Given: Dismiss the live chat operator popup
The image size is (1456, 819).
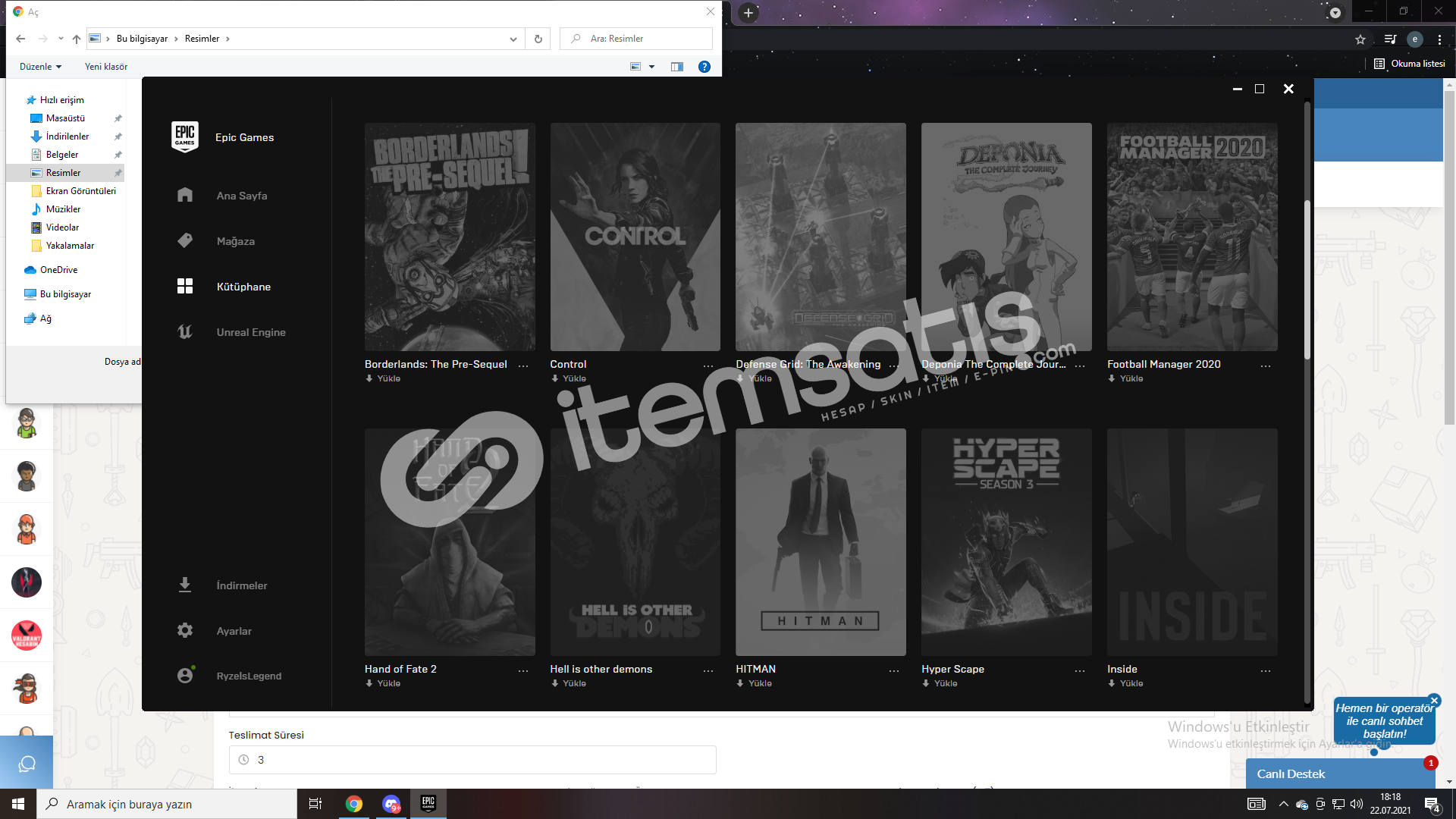Looking at the screenshot, I should [1434, 701].
